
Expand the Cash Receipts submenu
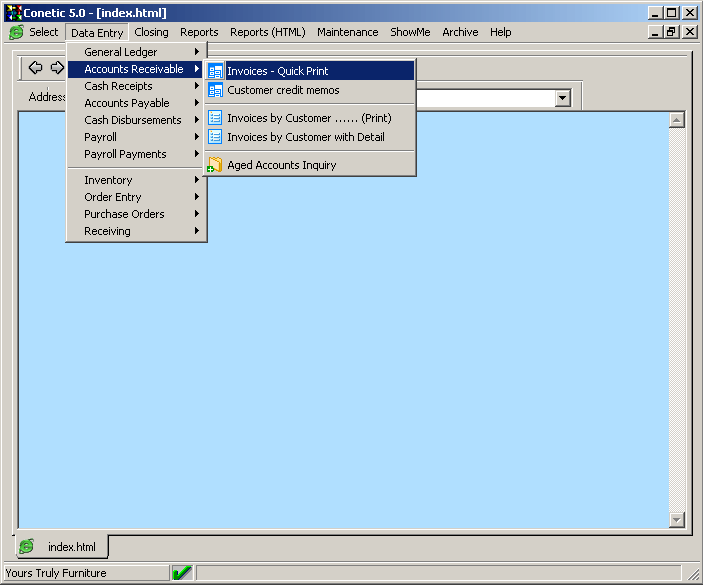[136, 86]
